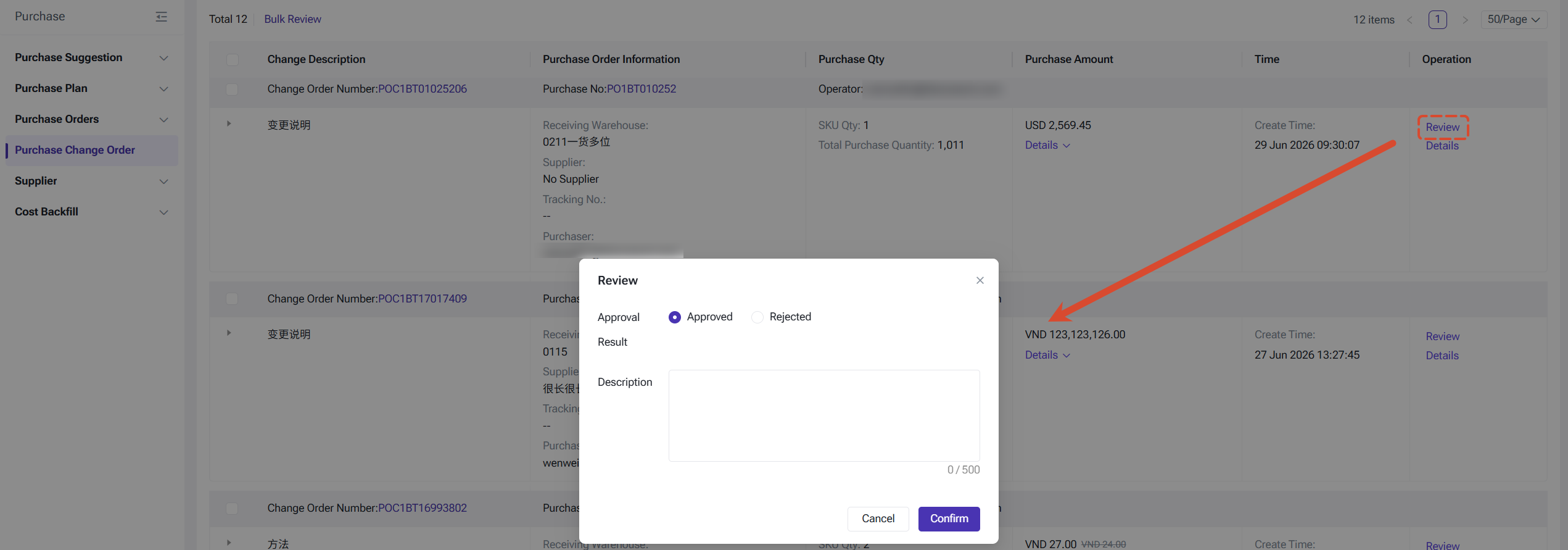Open the Bulk Review link

click(x=292, y=19)
